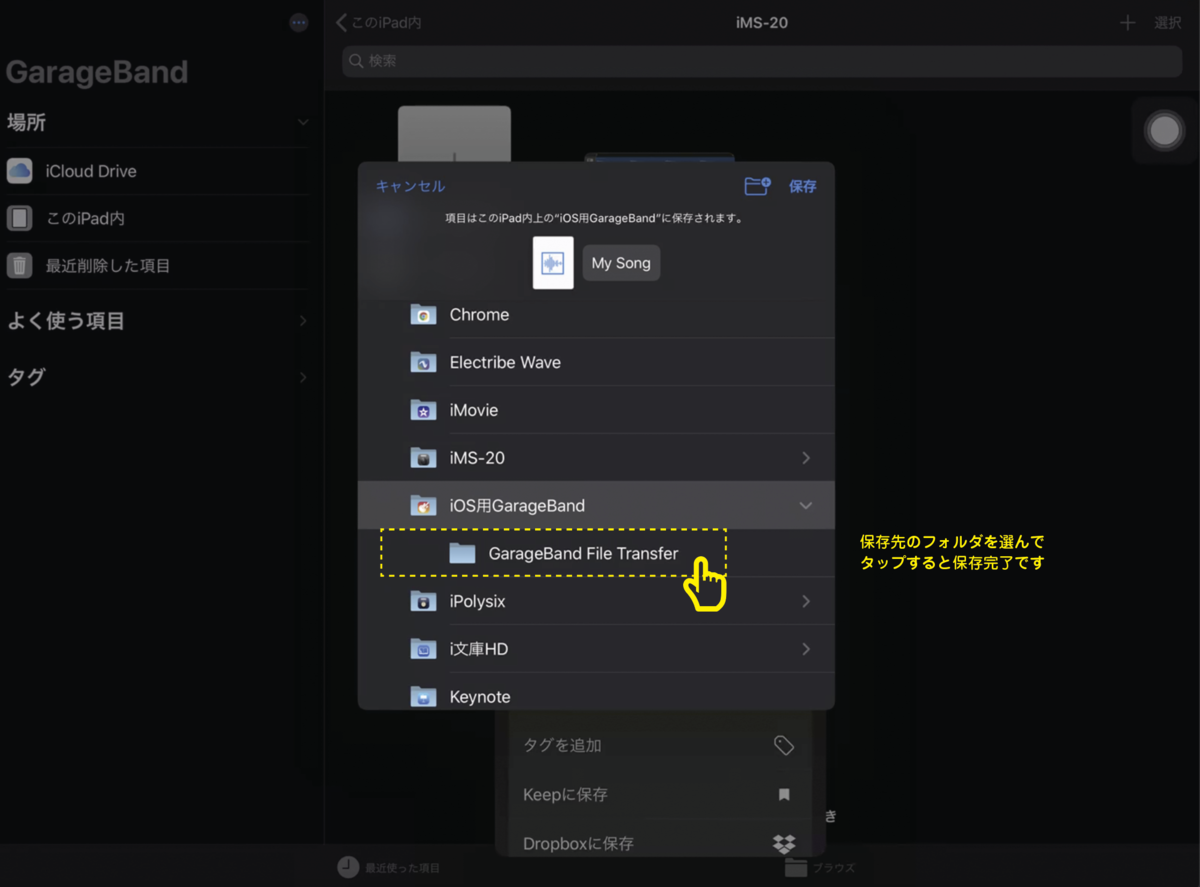The image size is (1200, 887).
Task: Choose タグを追加 in the share sheet
Action: 659,745
